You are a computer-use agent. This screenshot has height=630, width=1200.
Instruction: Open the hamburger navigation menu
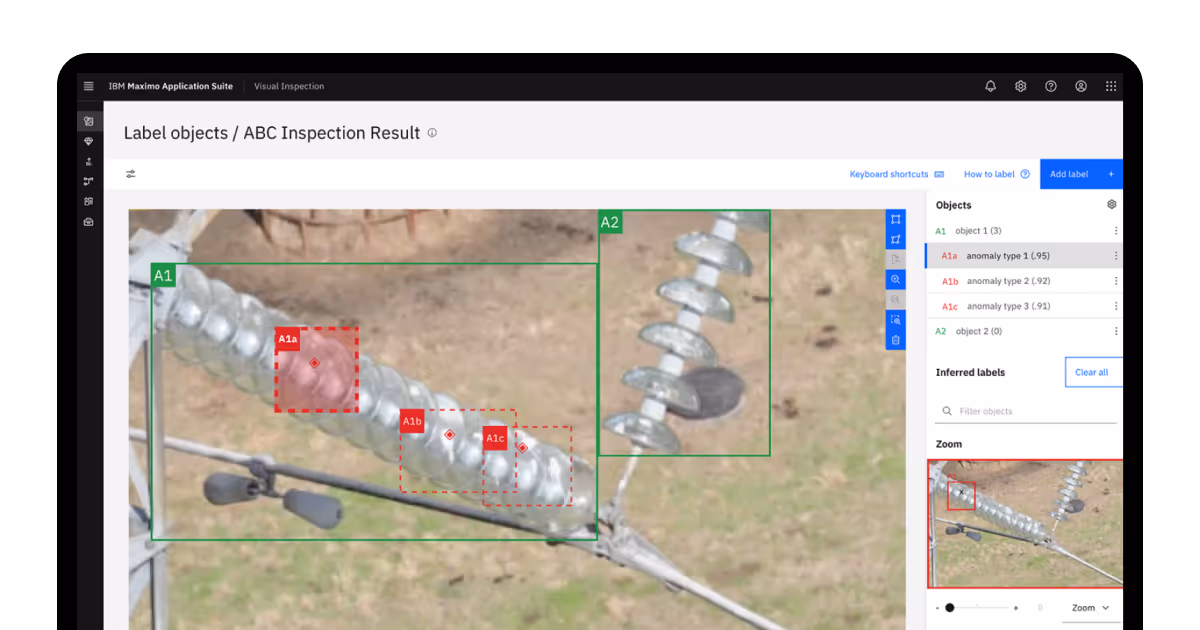click(x=89, y=86)
